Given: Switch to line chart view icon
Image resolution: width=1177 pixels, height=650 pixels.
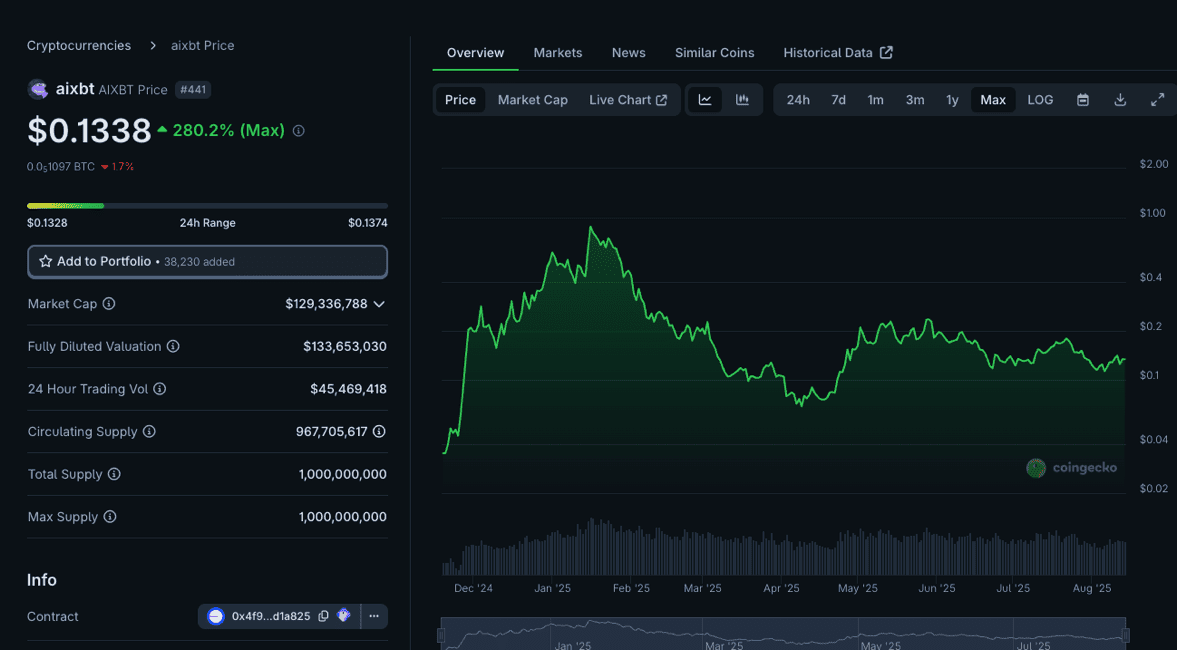Looking at the screenshot, I should 705,100.
